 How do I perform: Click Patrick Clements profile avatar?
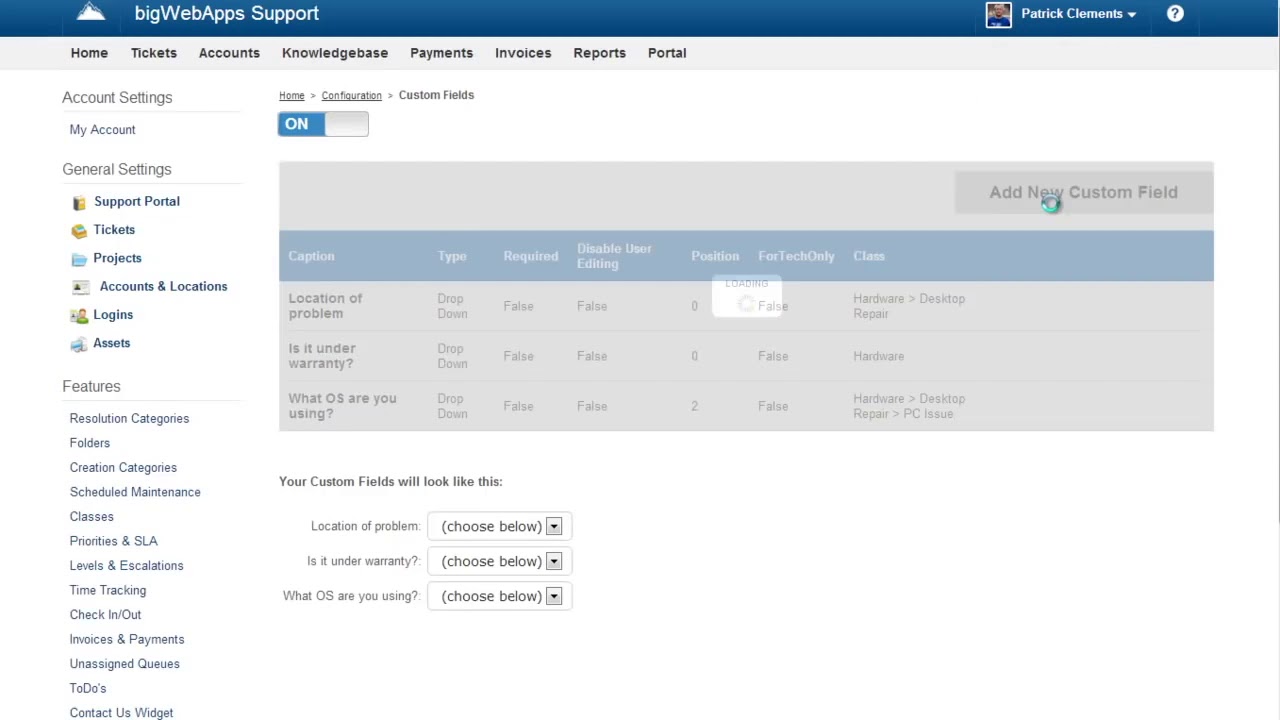tap(998, 14)
